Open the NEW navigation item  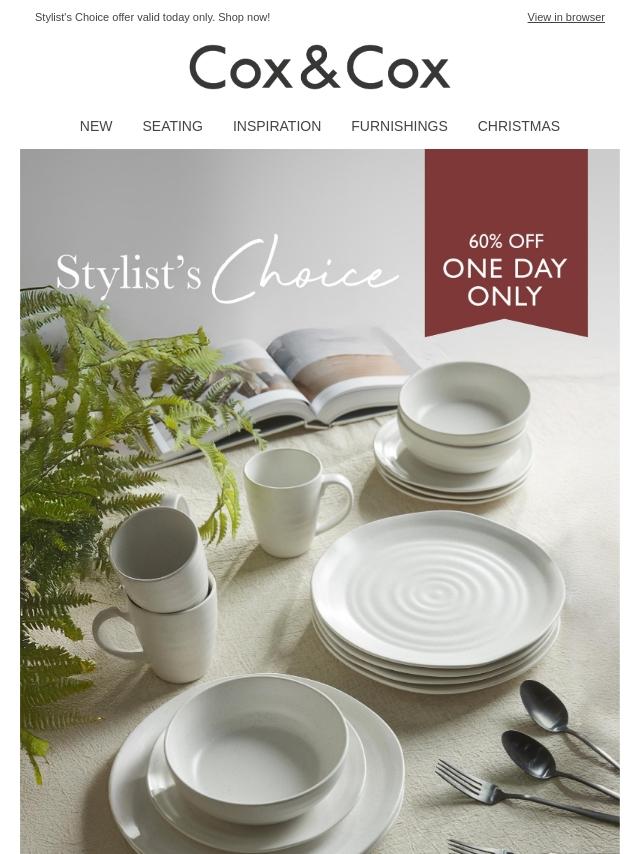tap(96, 126)
